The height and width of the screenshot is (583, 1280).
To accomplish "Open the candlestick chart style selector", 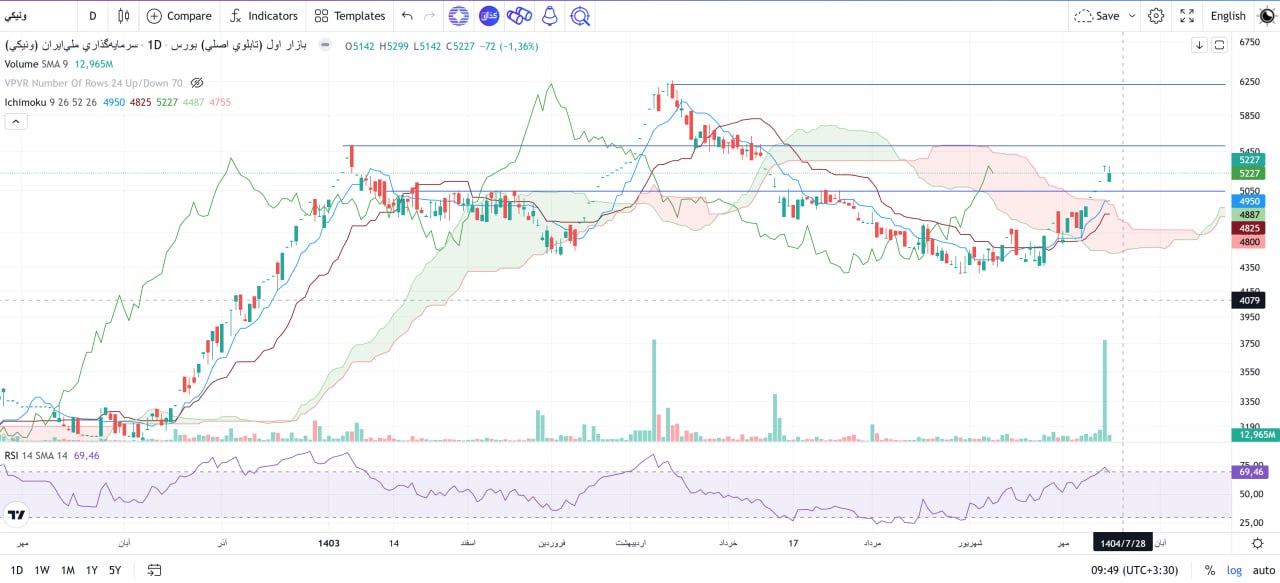I will point(124,16).
